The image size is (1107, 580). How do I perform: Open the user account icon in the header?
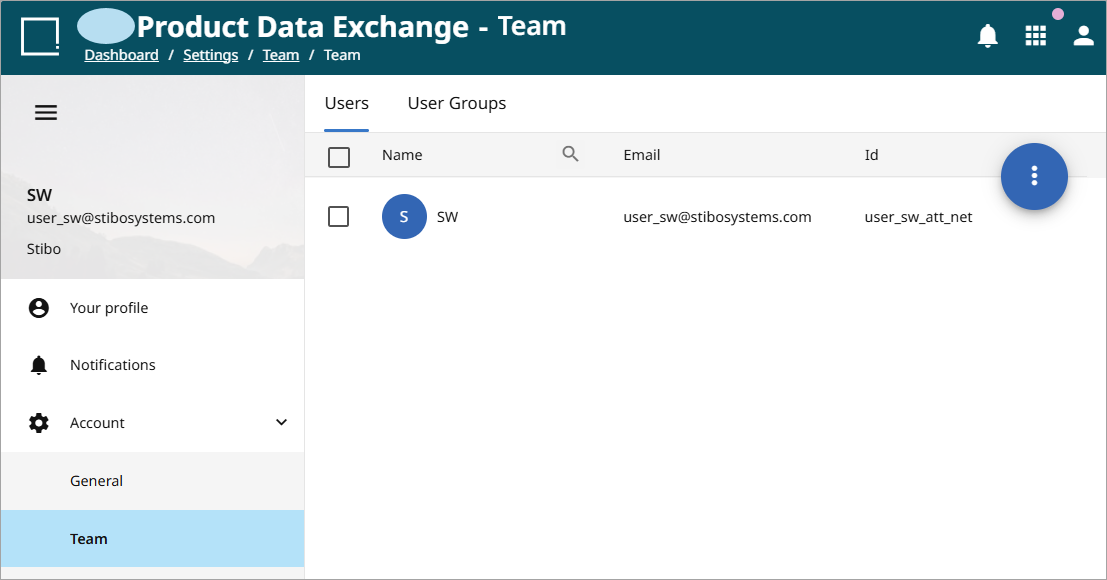[x=1083, y=35]
